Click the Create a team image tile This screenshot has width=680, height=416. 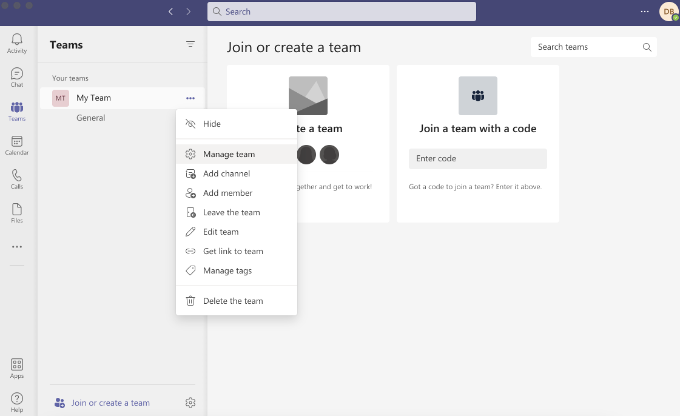(308, 95)
